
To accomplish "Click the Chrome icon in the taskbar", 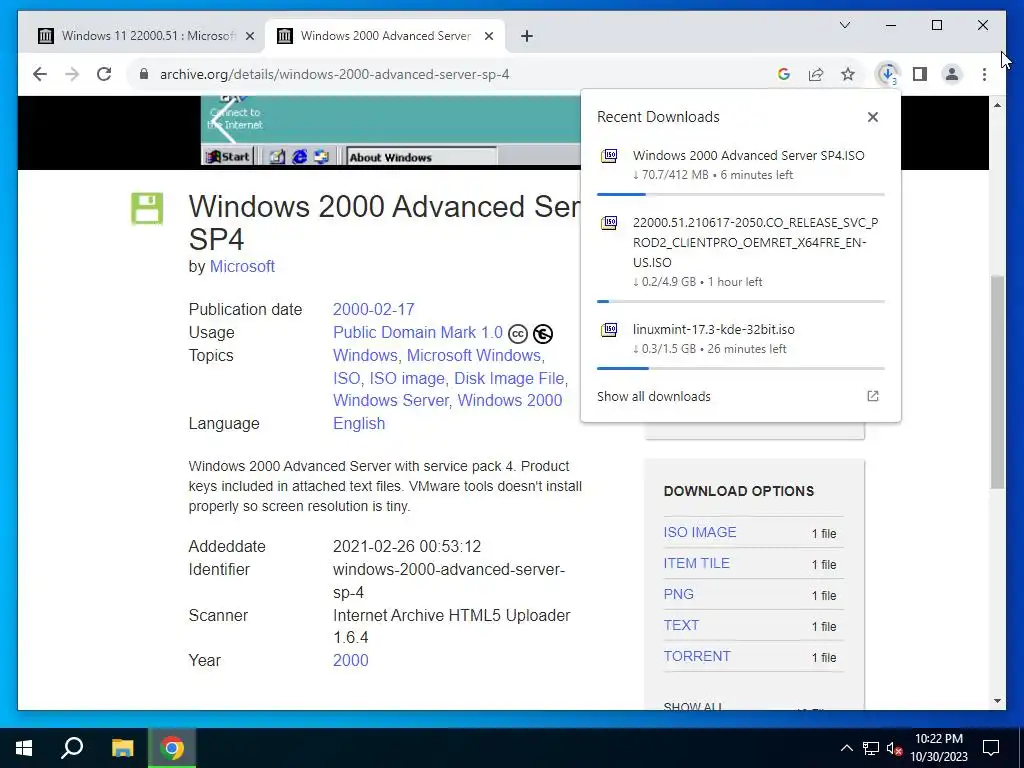I will pyautogui.click(x=172, y=748).
